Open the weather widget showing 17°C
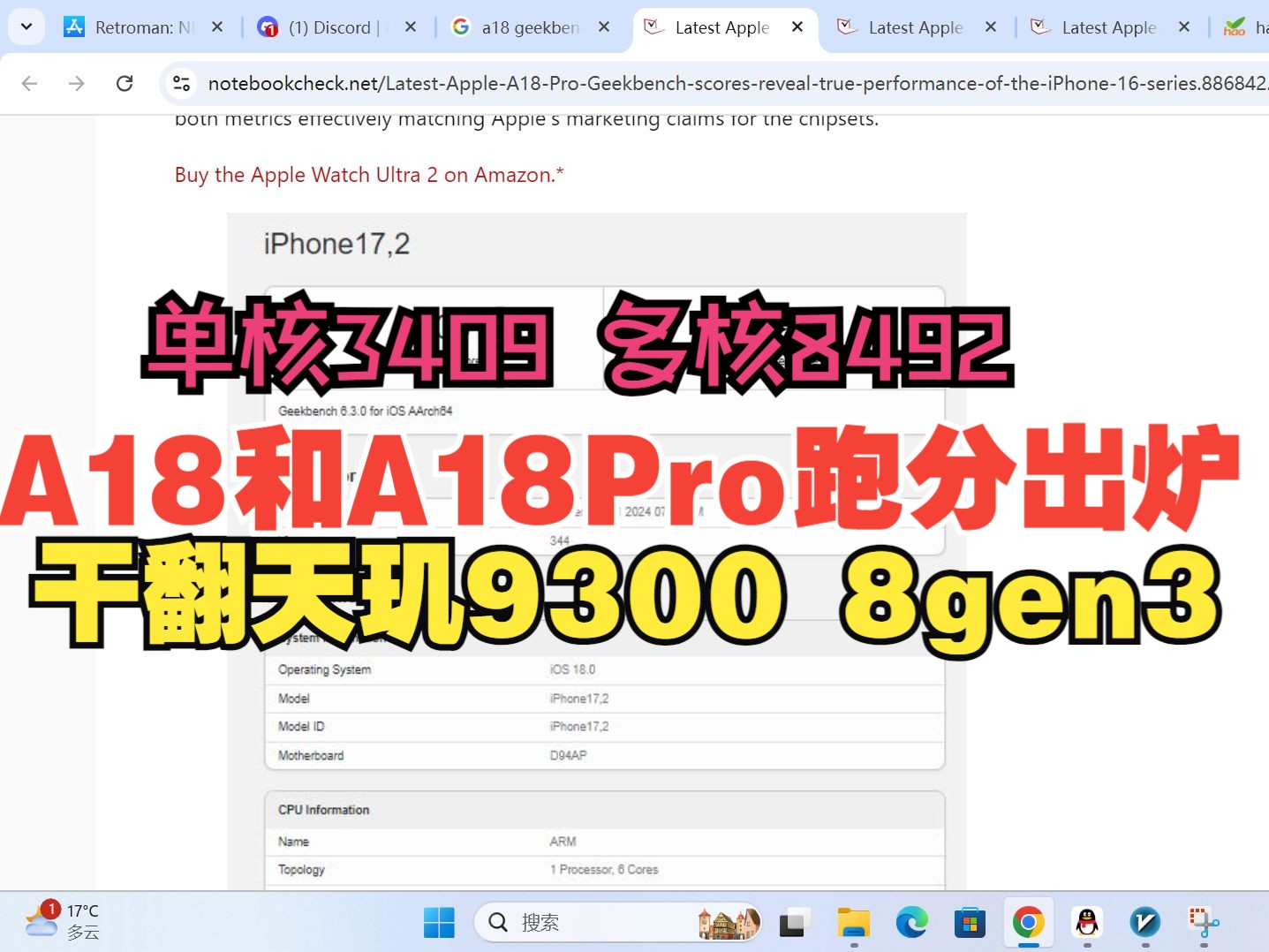1269x952 pixels. tap(62, 921)
